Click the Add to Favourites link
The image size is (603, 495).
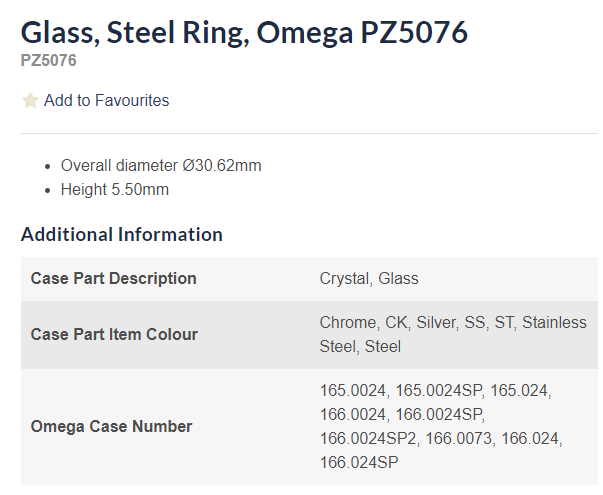[106, 101]
